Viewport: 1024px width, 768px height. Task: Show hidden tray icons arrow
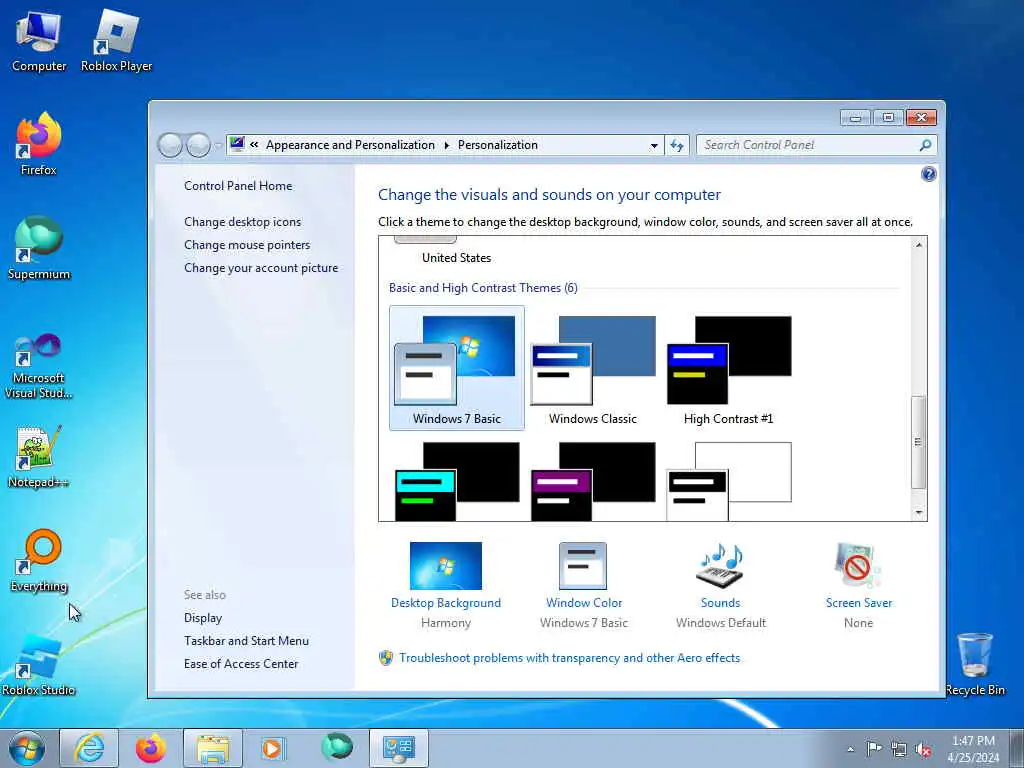click(x=850, y=749)
